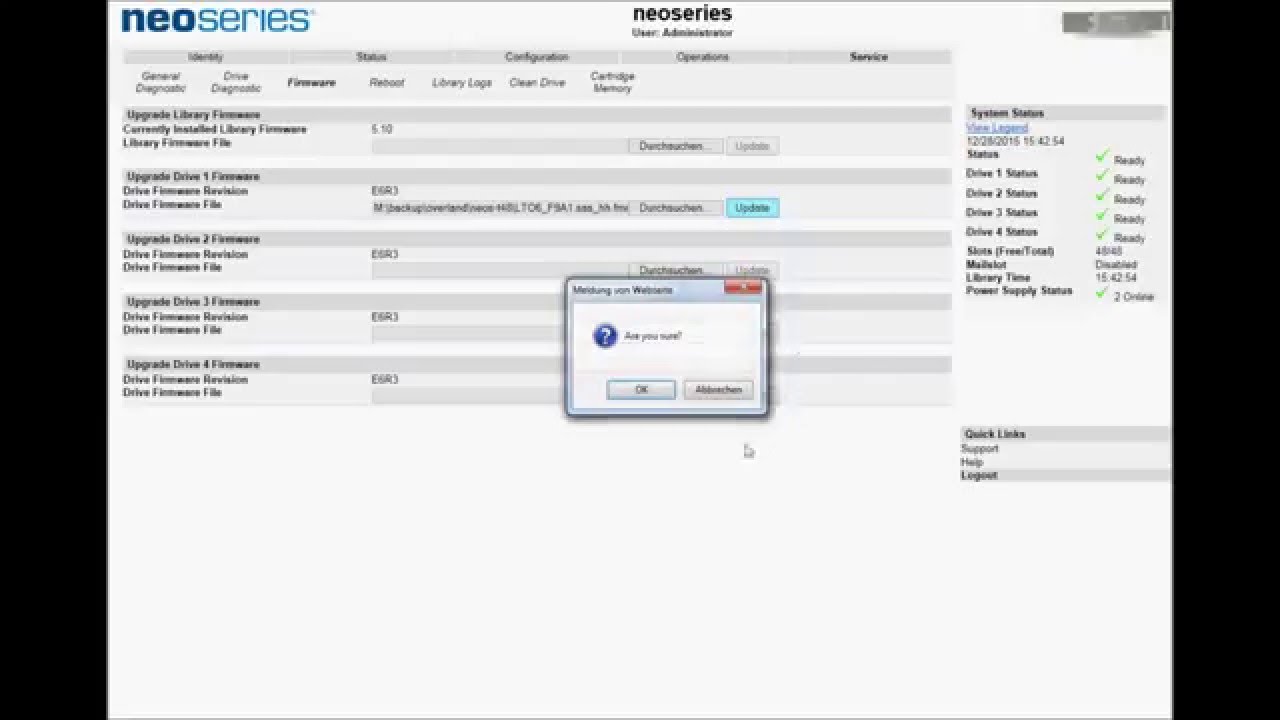Click Upgrade Drive 3 Firmware heading

point(193,302)
